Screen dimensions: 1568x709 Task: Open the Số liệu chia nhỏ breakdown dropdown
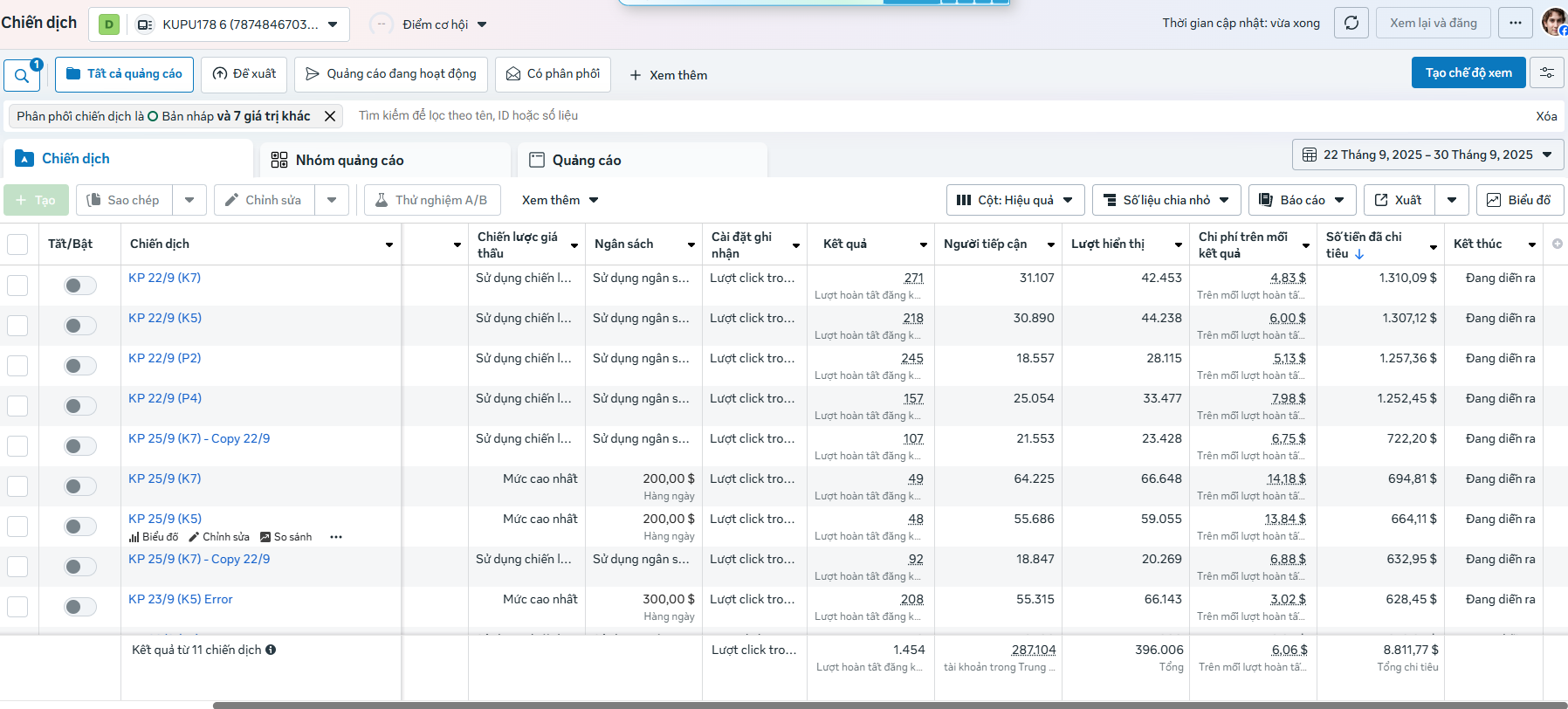[x=1166, y=200]
